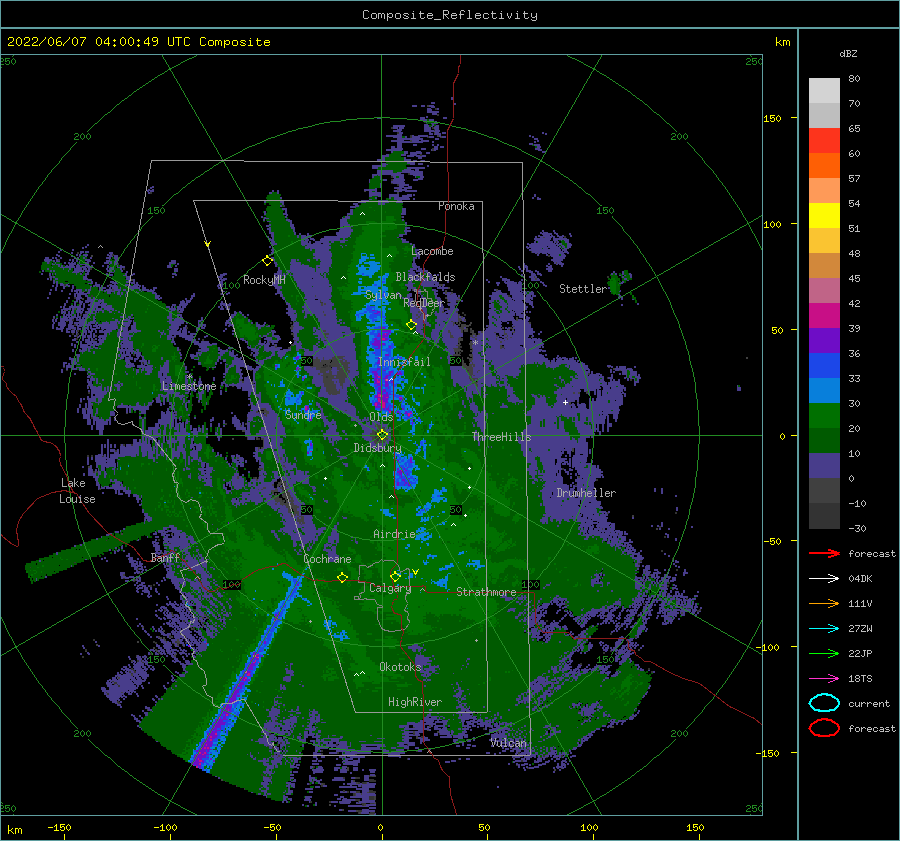Screen dimensions: 900x841
Task: Click the Lake Louise map label
Action: coord(77,491)
